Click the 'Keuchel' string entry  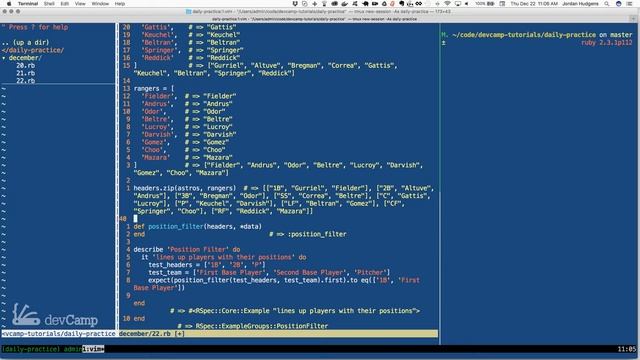(158, 35)
